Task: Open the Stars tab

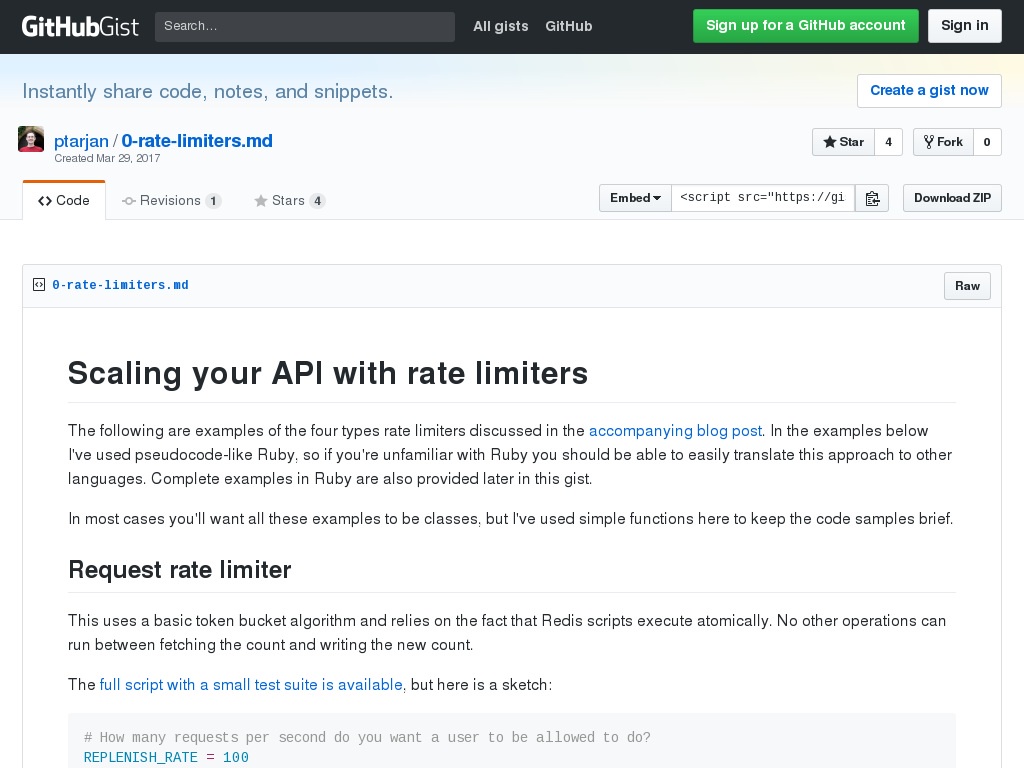Action: tap(289, 201)
